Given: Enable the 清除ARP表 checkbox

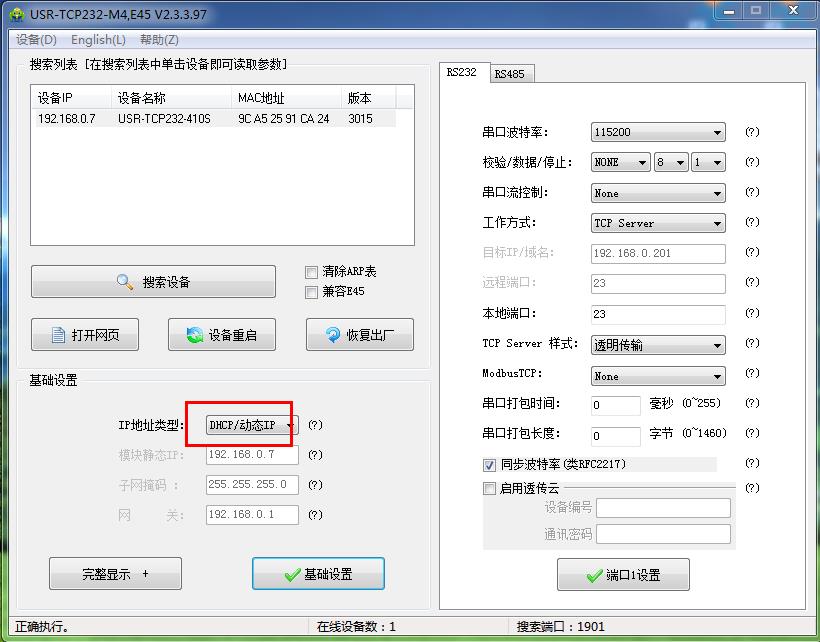Looking at the screenshot, I should point(311,272).
